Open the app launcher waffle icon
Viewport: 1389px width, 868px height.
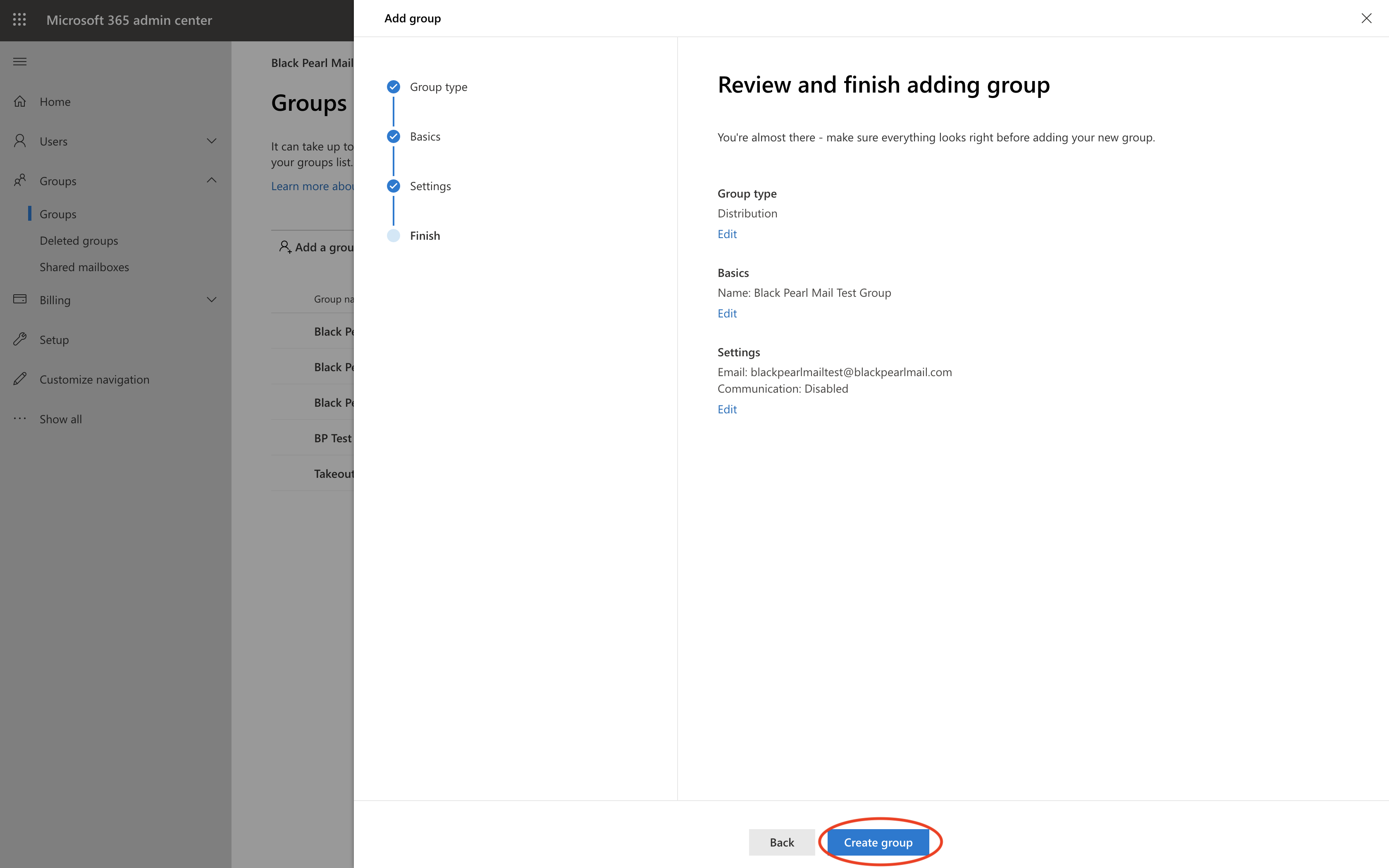point(19,20)
